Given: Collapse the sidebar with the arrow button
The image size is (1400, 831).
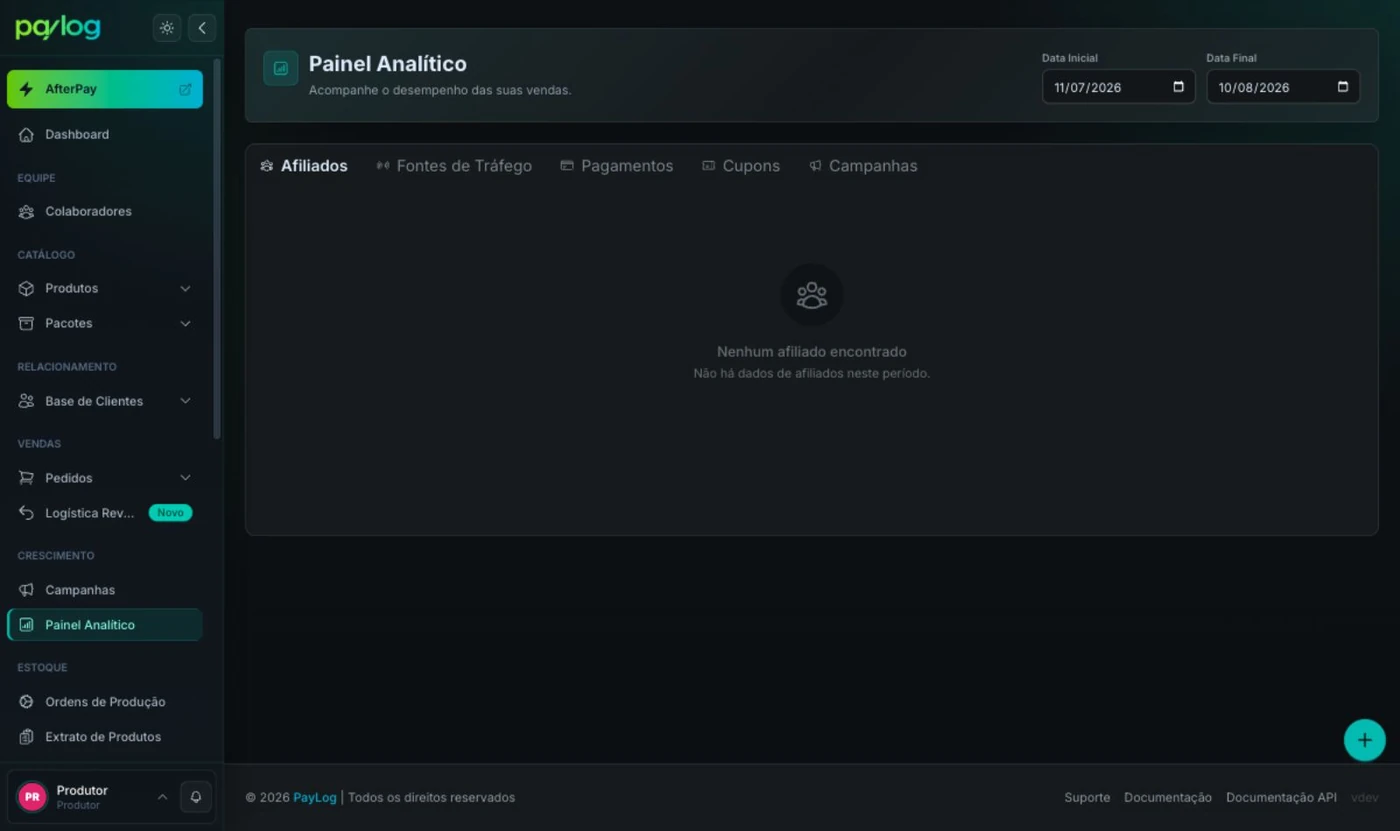Looking at the screenshot, I should pyautogui.click(x=202, y=28).
